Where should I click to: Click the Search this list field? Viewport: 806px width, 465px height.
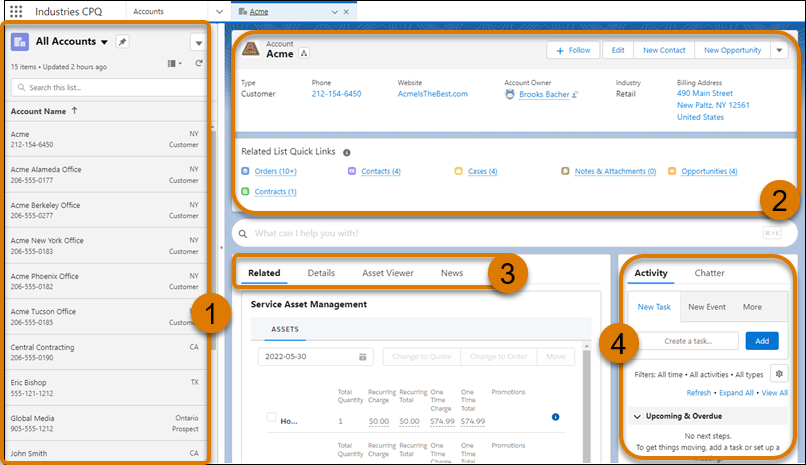[x=108, y=87]
